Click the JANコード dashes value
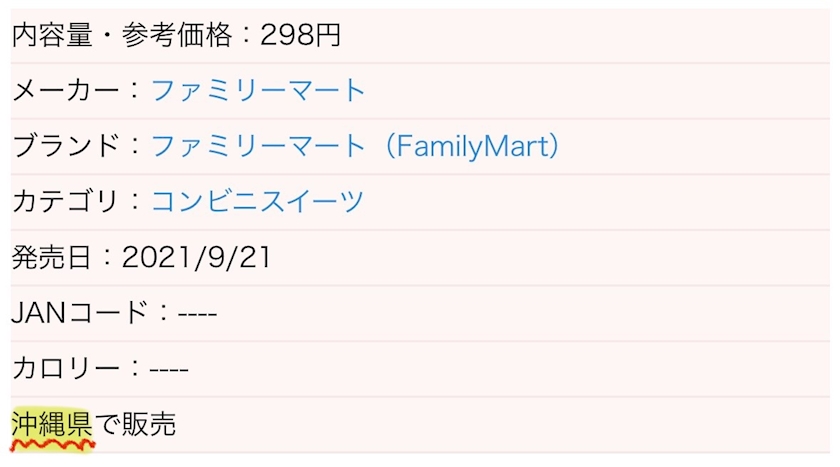This screenshot has width=840, height=467. pos(197,314)
